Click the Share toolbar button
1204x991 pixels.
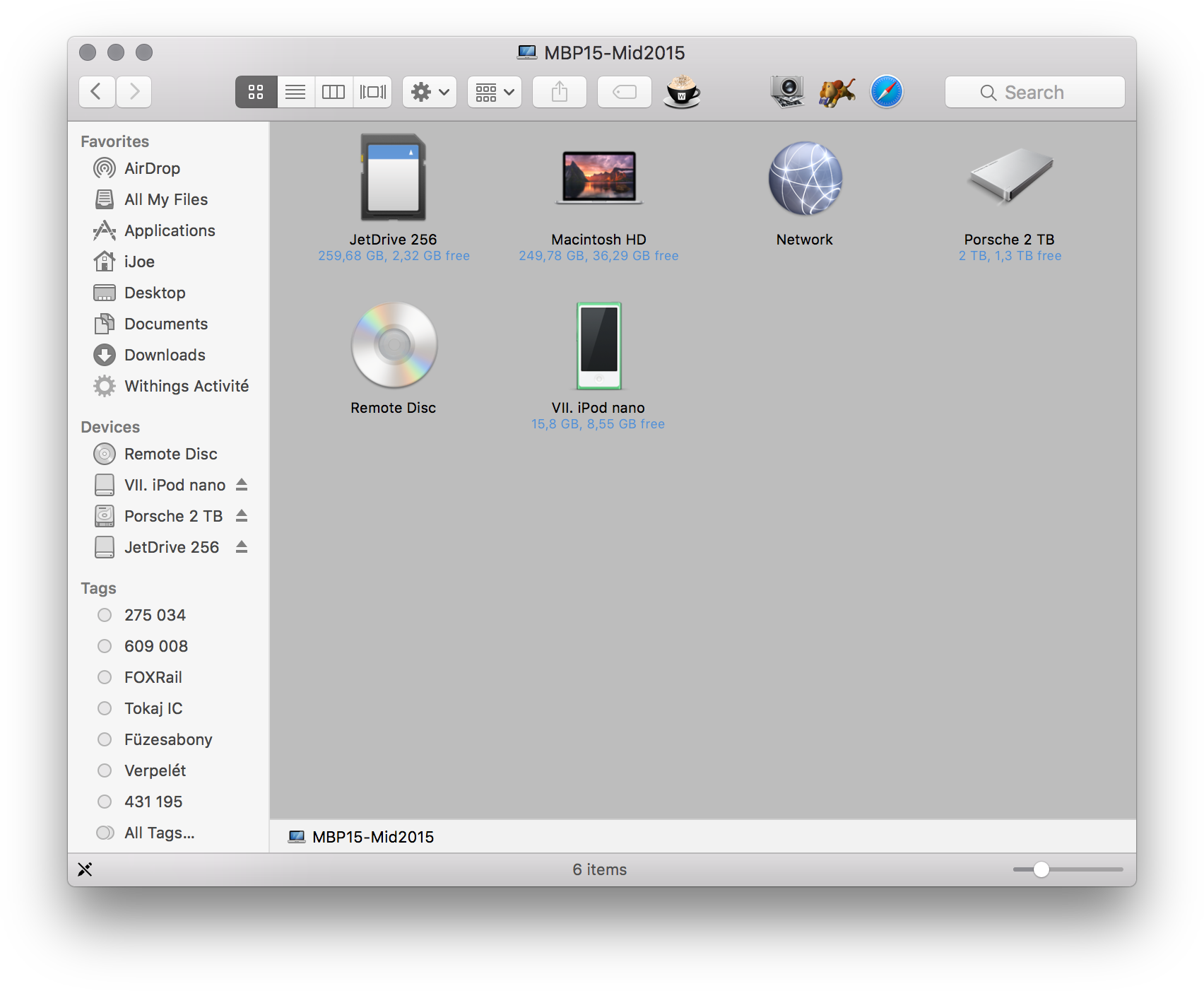pos(560,92)
